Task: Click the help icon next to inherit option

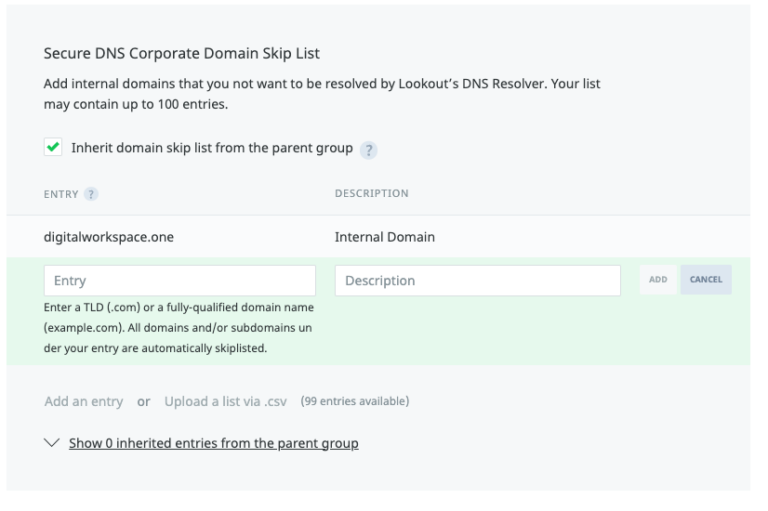Action: 369,149
